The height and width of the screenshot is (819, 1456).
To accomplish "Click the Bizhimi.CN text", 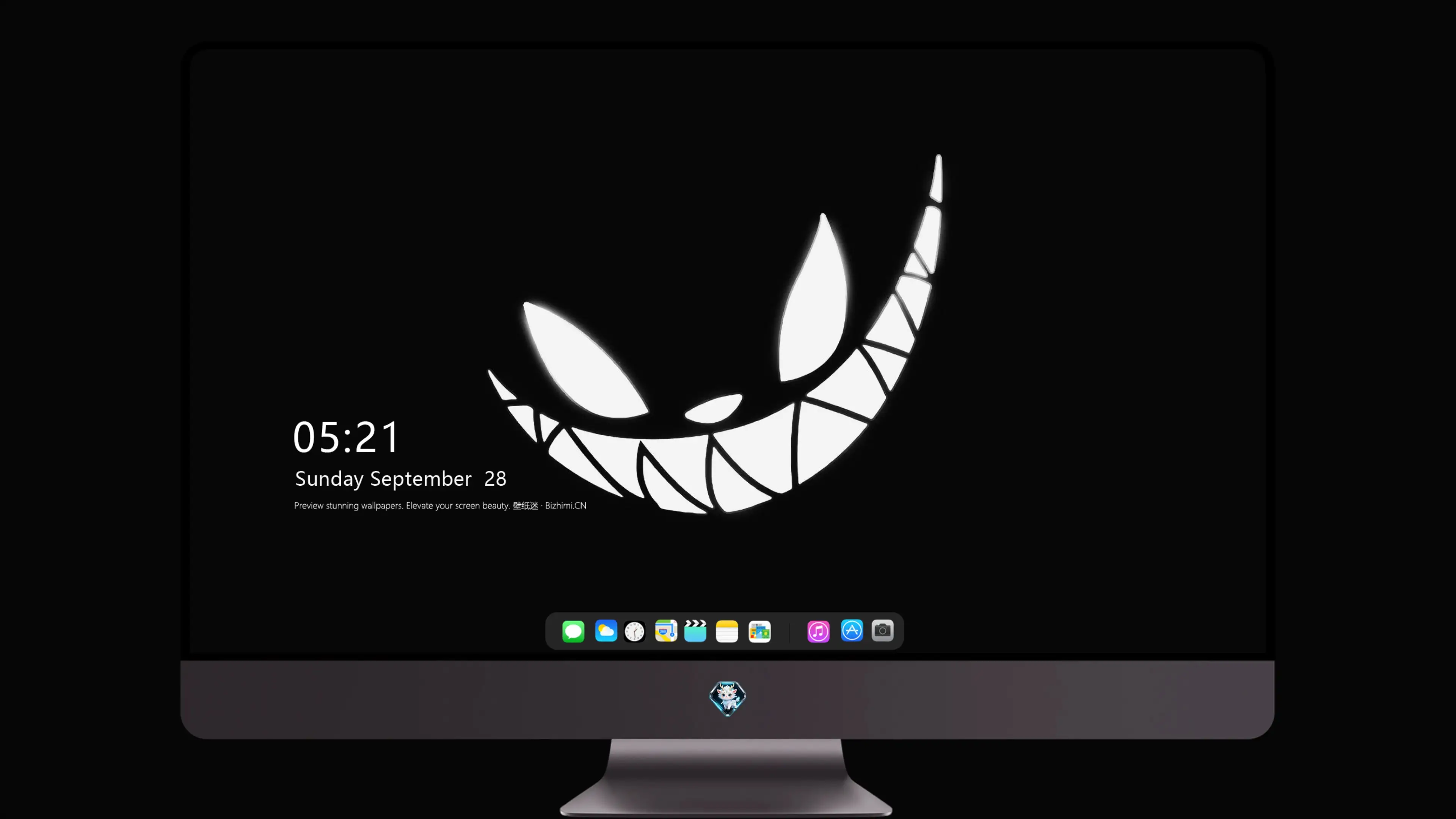I will [x=566, y=505].
